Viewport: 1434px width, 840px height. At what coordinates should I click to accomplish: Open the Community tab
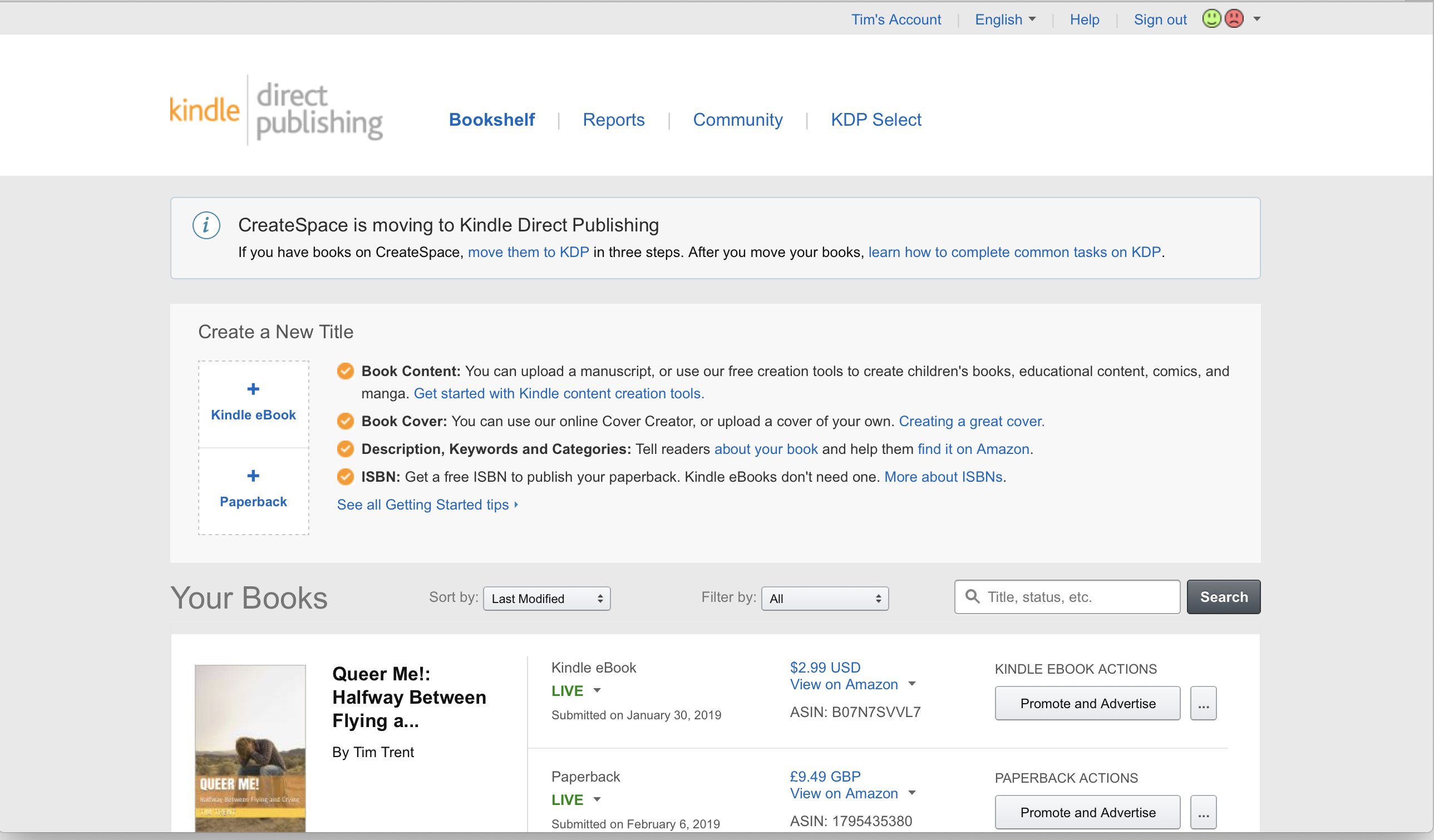pyautogui.click(x=737, y=120)
